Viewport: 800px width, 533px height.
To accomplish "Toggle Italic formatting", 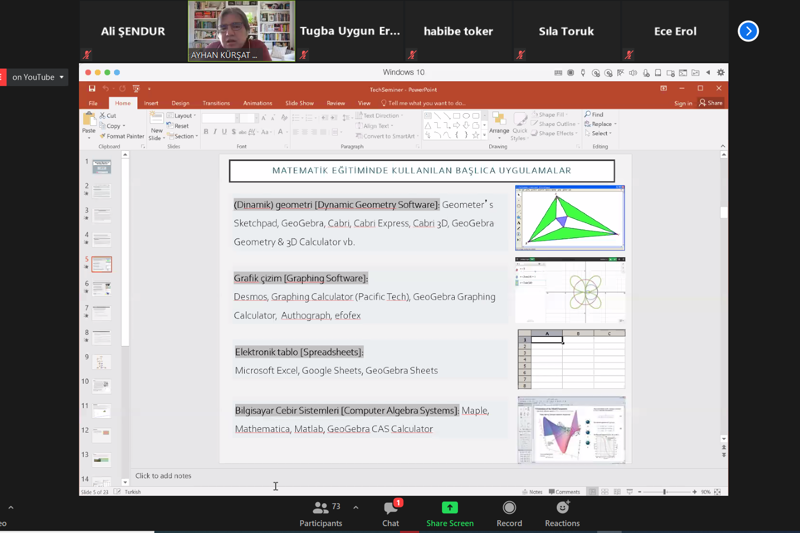I will pos(215,132).
